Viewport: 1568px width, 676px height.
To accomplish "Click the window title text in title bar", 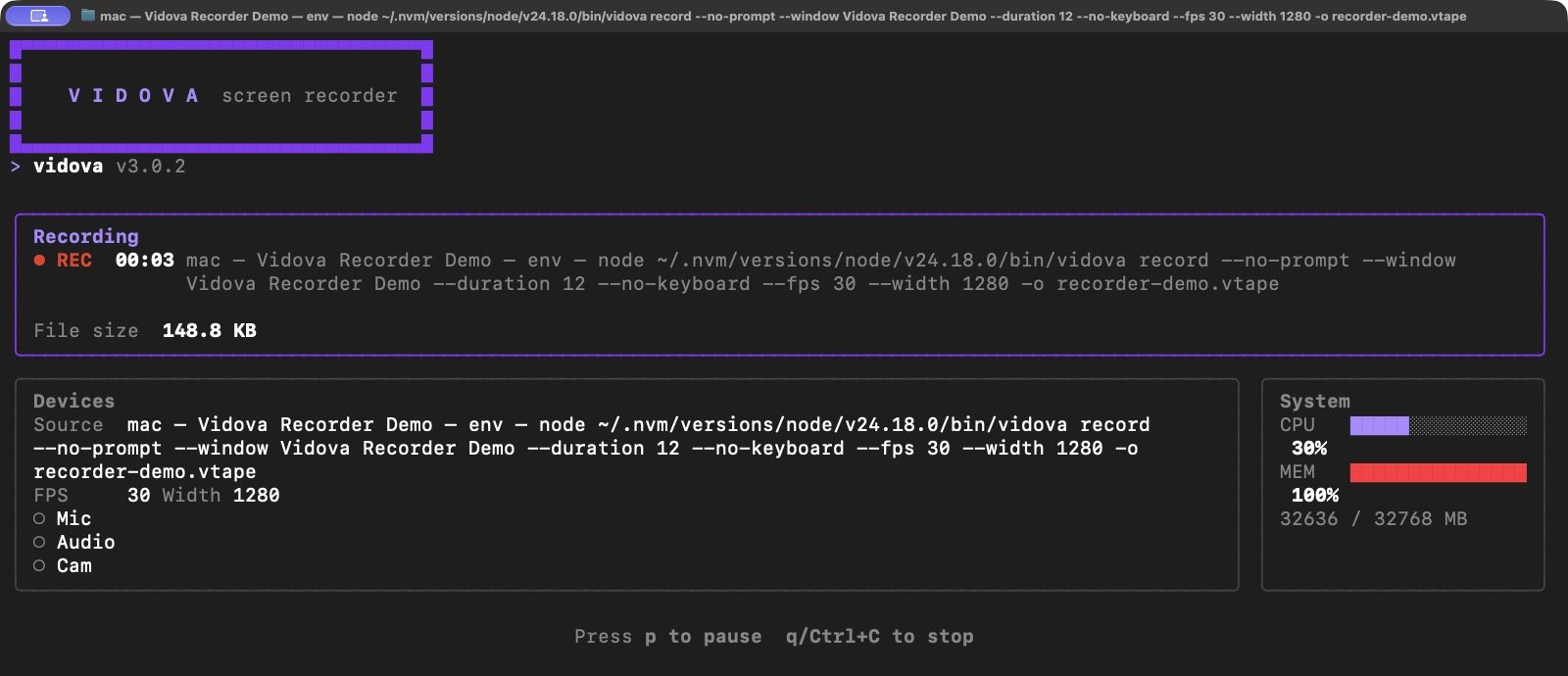I will click(783, 16).
